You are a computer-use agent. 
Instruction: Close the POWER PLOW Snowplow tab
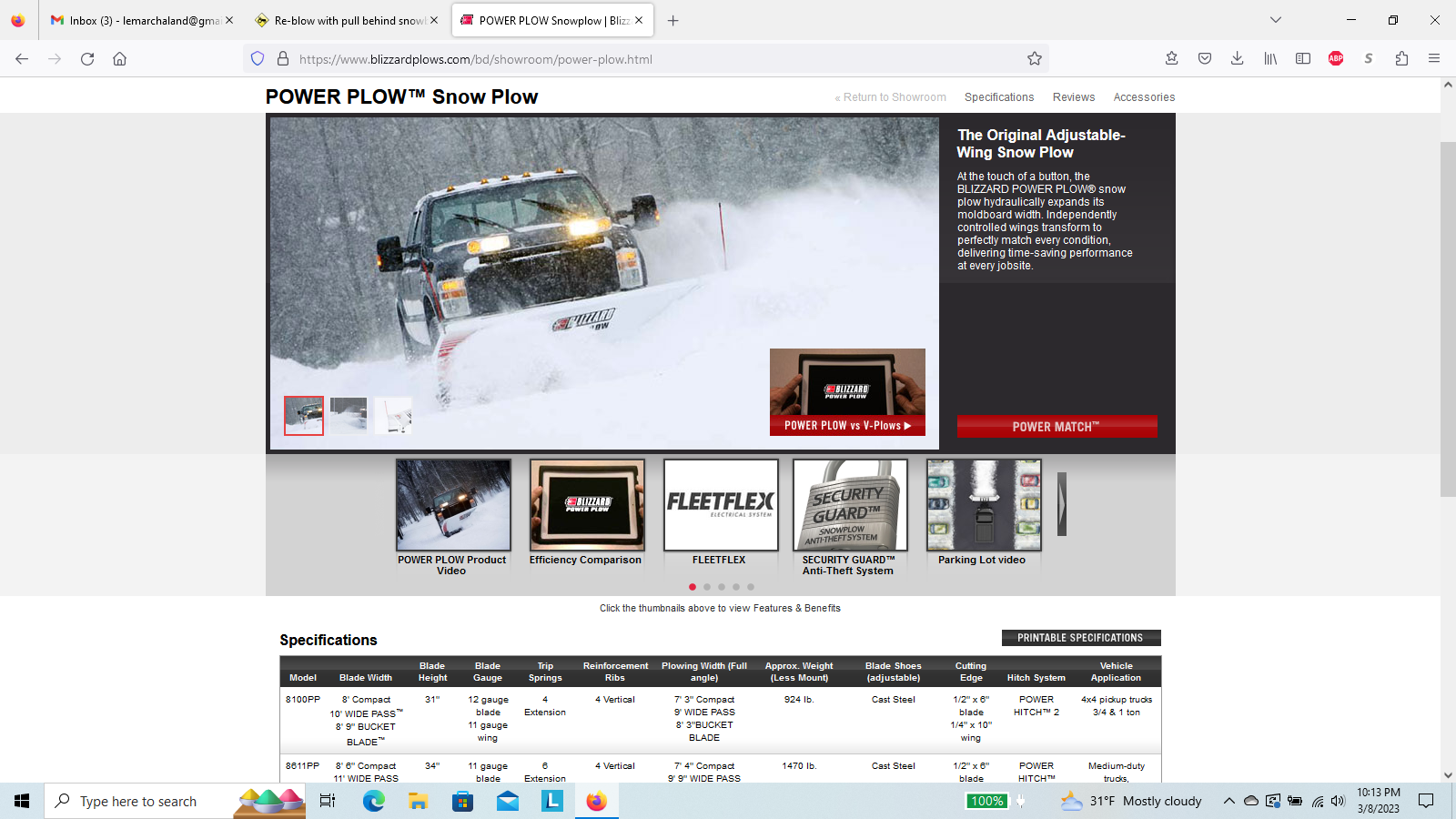click(639, 20)
